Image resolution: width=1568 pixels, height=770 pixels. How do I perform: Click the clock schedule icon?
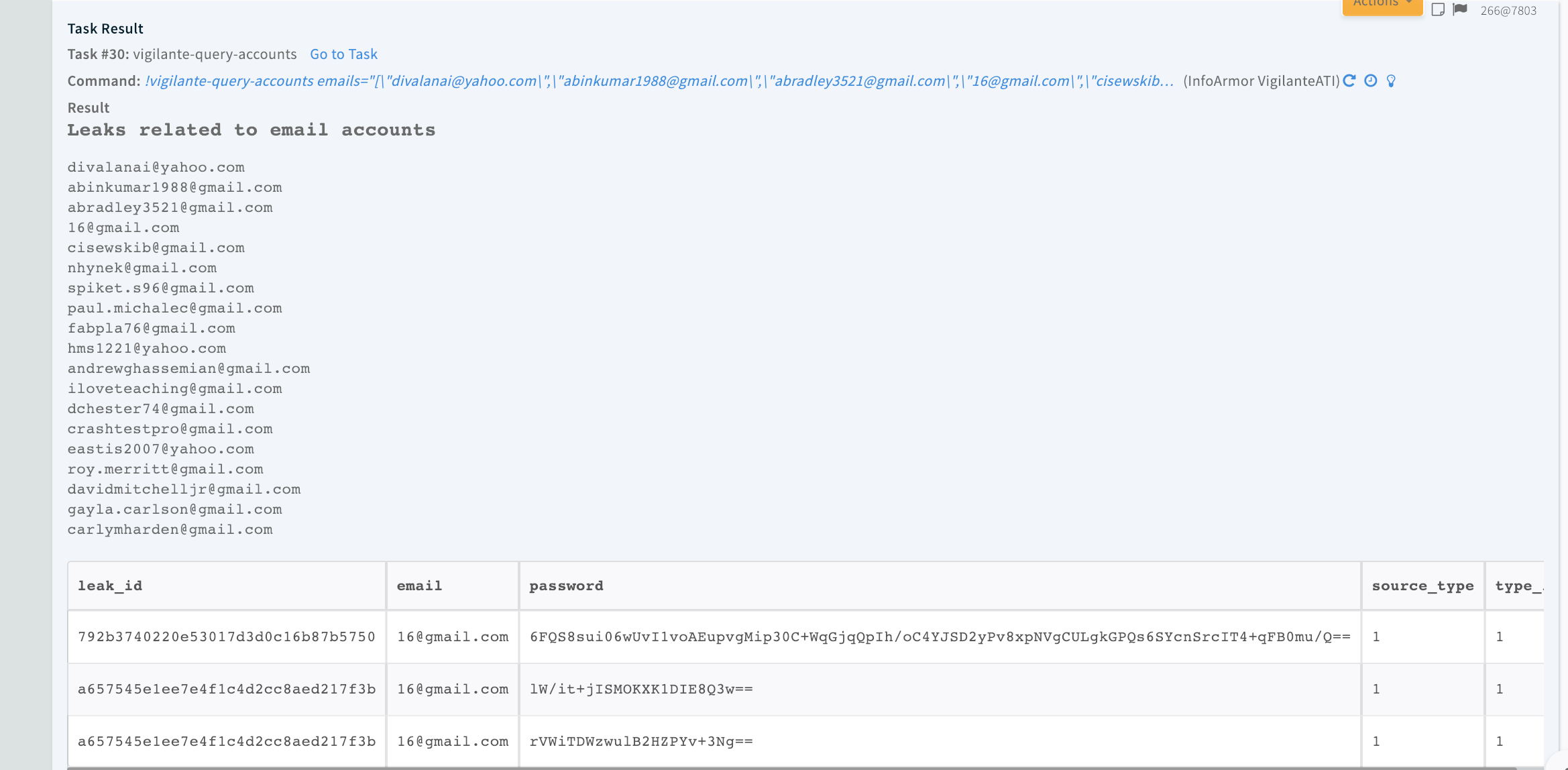1371,81
